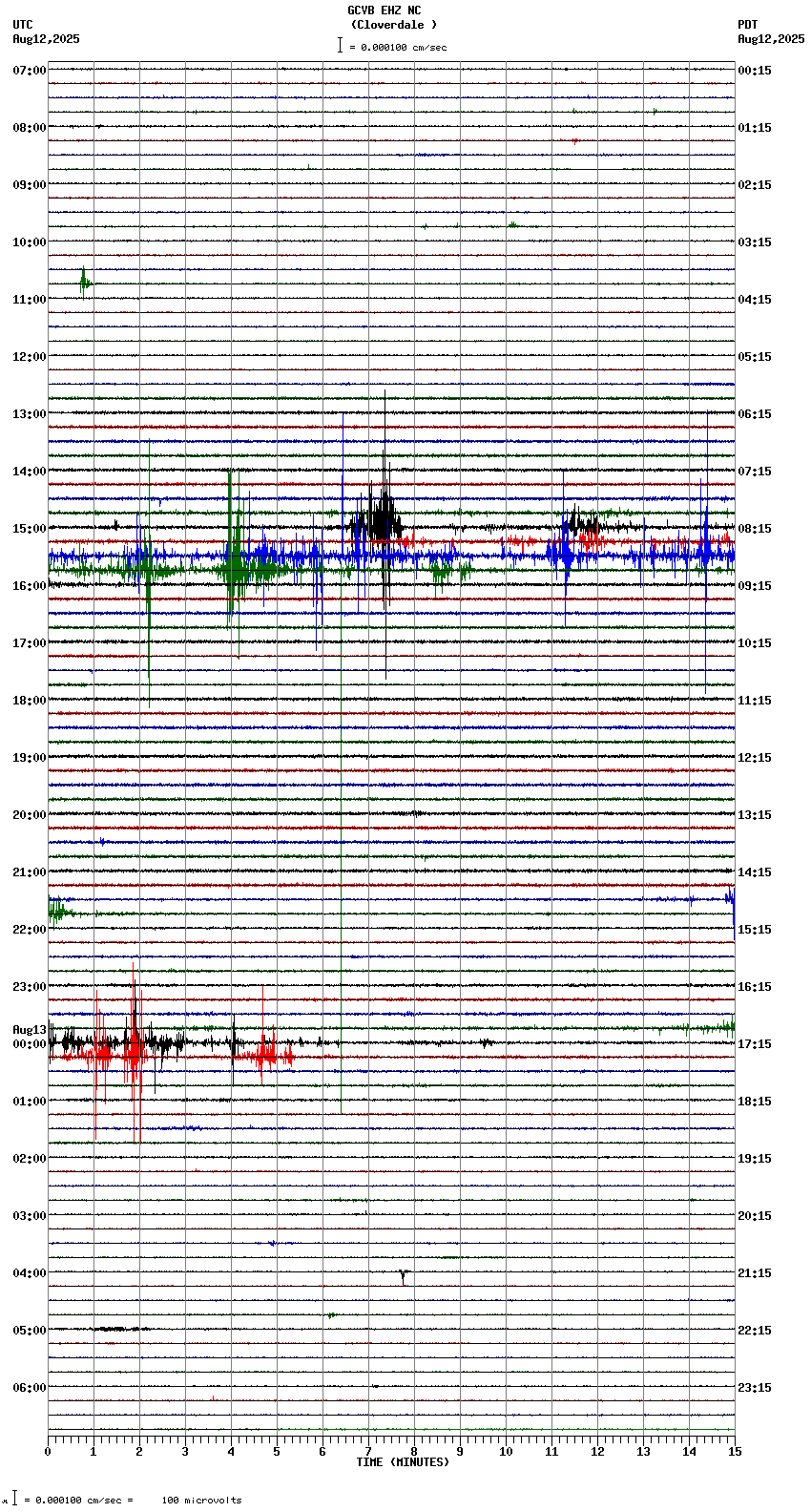The image size is (811, 1512).
Task: Click the small black blip on 04:00 trace
Action: [x=404, y=1275]
